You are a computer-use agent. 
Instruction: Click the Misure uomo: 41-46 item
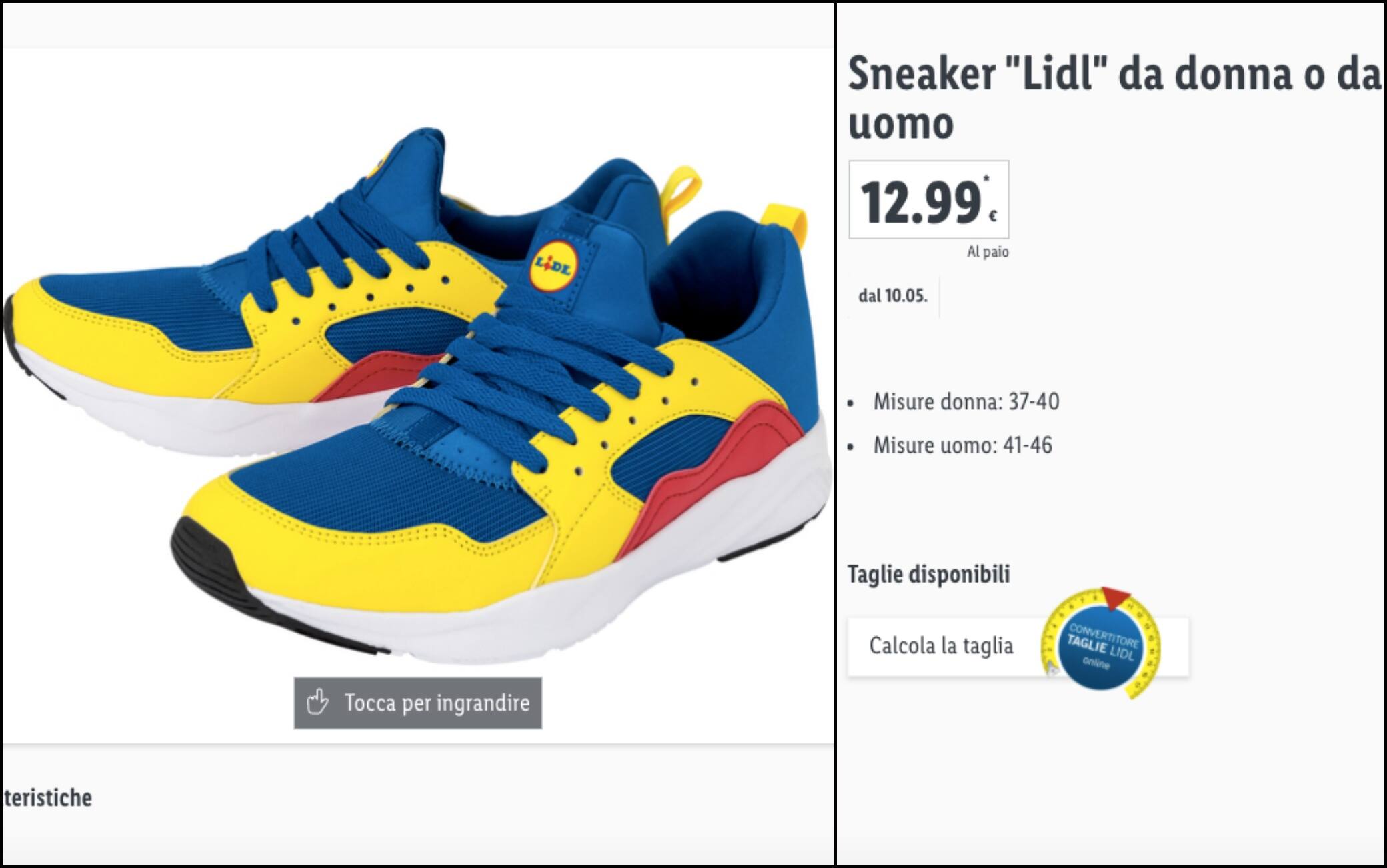click(x=962, y=445)
